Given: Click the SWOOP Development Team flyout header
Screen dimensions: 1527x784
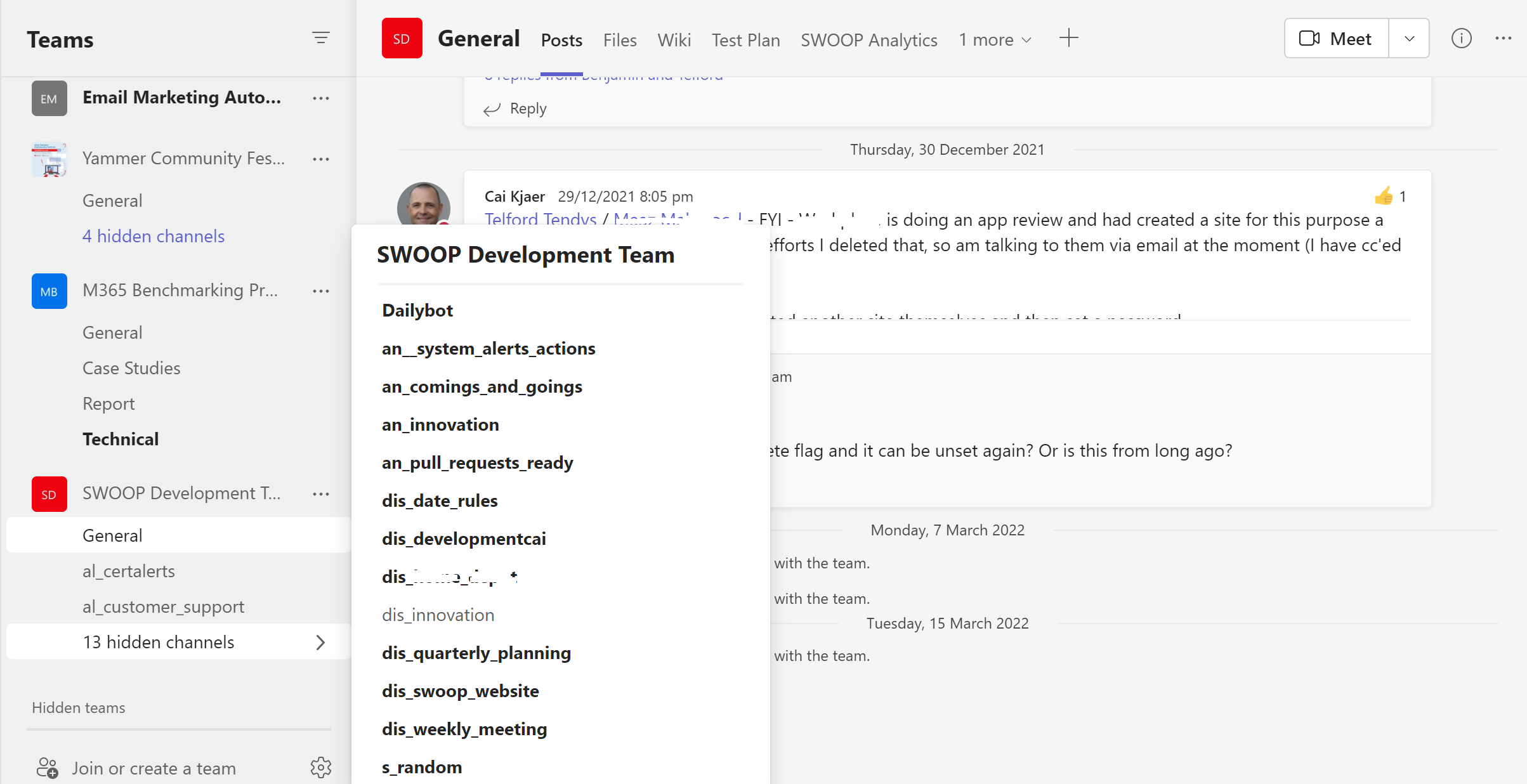Looking at the screenshot, I should pyautogui.click(x=526, y=254).
